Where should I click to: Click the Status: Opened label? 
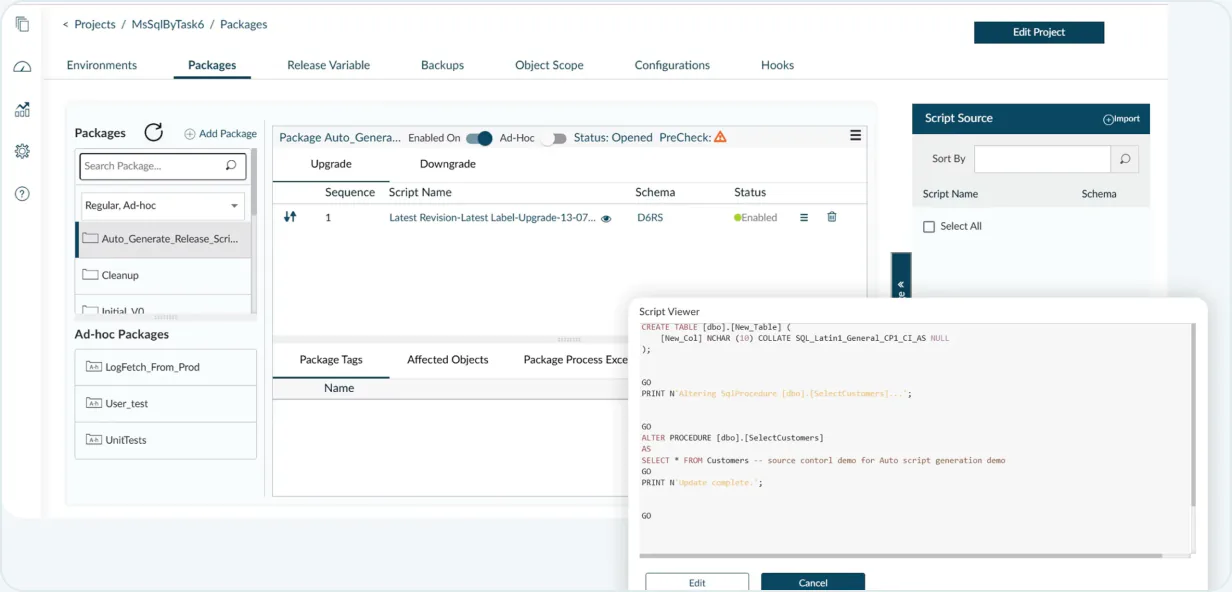click(613, 138)
